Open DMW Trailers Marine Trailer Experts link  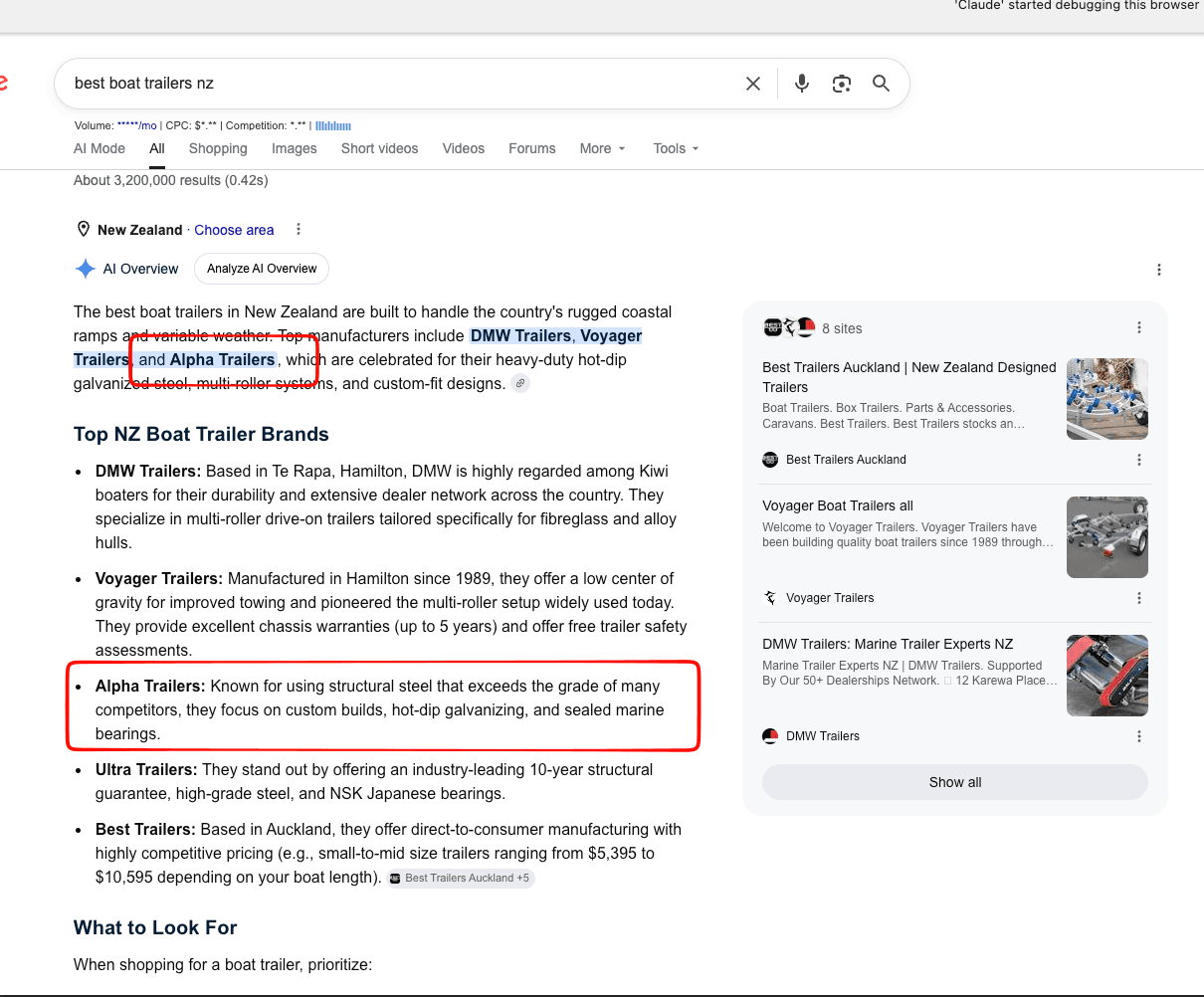click(x=888, y=644)
